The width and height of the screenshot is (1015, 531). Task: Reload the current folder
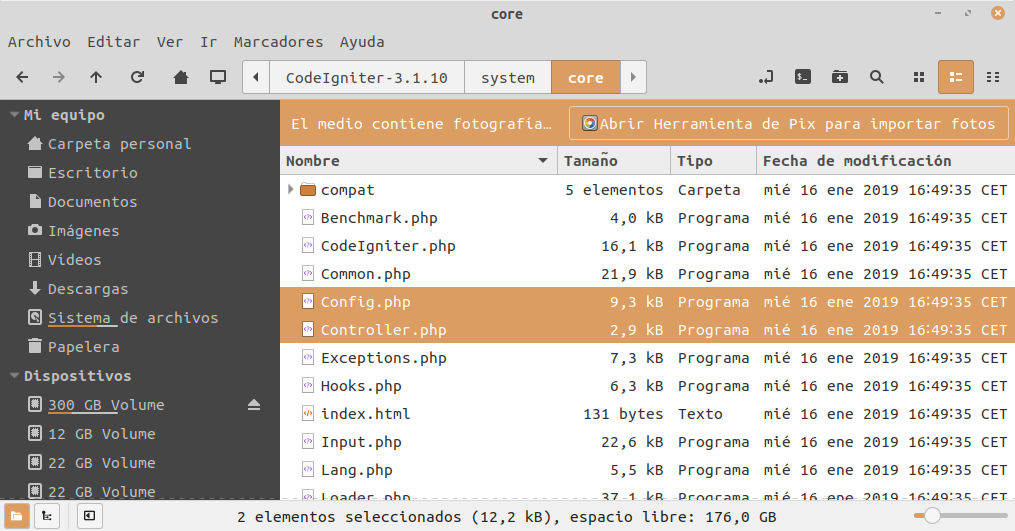pyautogui.click(x=137, y=78)
